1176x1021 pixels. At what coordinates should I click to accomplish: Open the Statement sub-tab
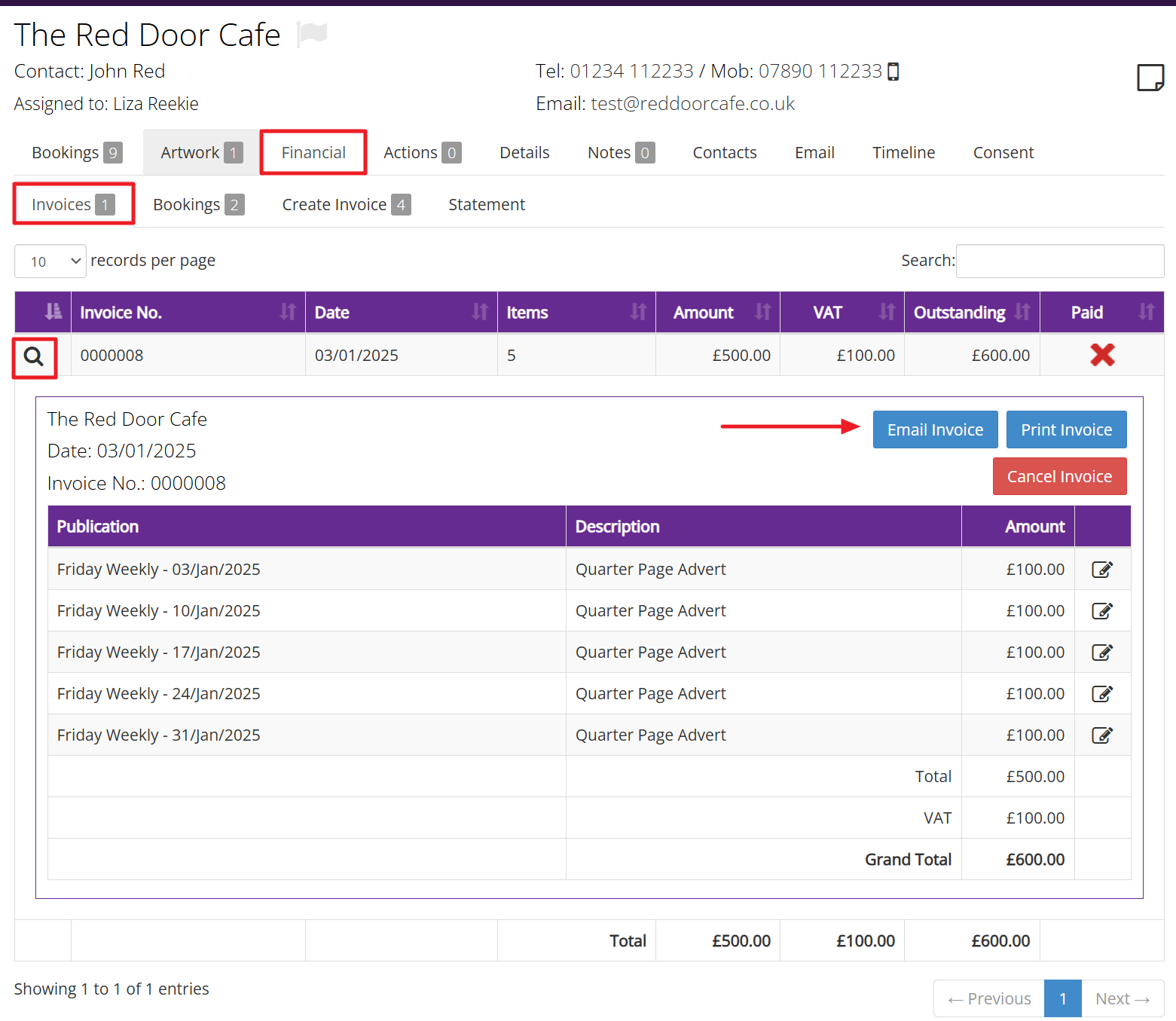[487, 205]
